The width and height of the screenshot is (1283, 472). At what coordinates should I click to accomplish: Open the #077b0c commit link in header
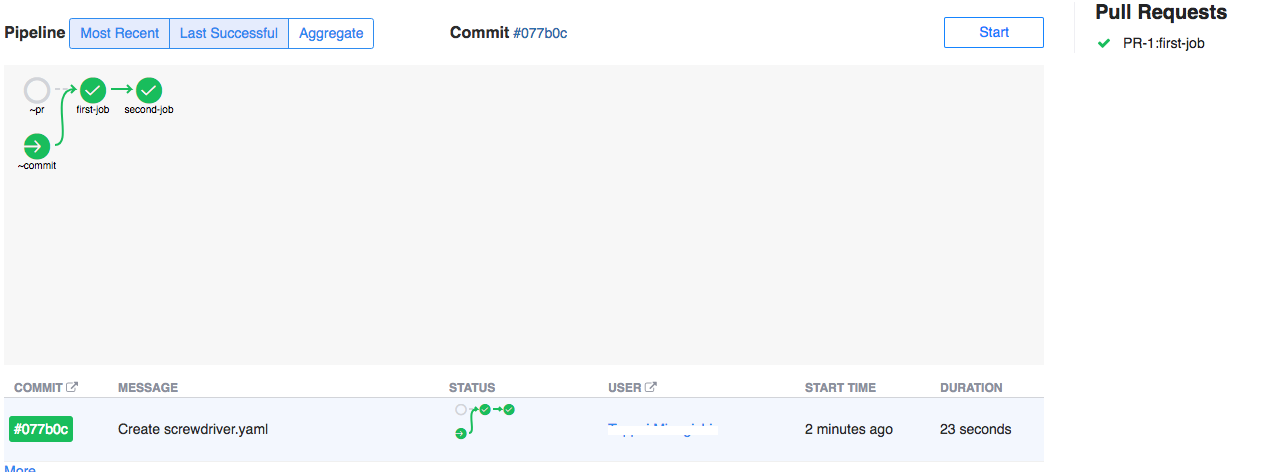pos(541,33)
